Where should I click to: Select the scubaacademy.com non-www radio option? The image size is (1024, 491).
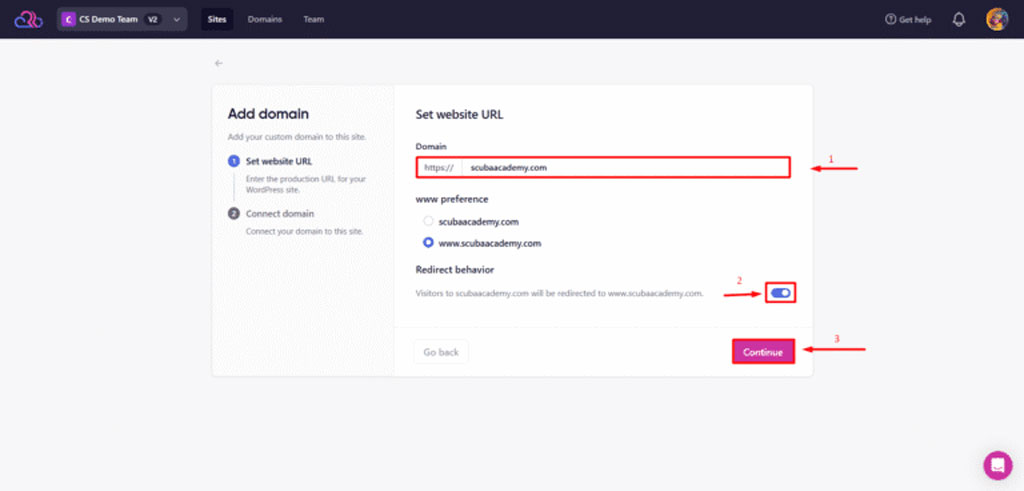coord(428,221)
